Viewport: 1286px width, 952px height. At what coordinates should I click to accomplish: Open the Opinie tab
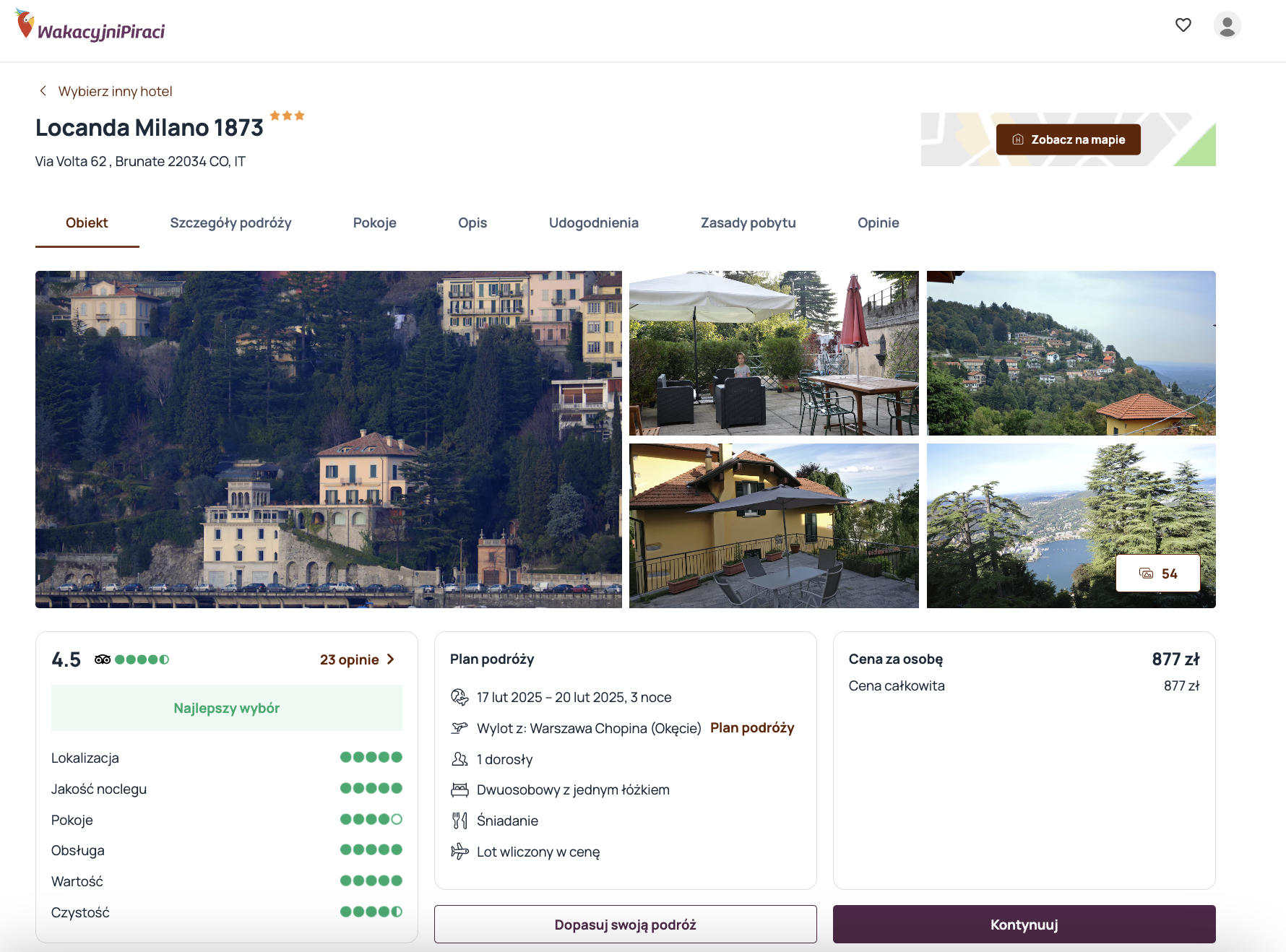tap(879, 223)
